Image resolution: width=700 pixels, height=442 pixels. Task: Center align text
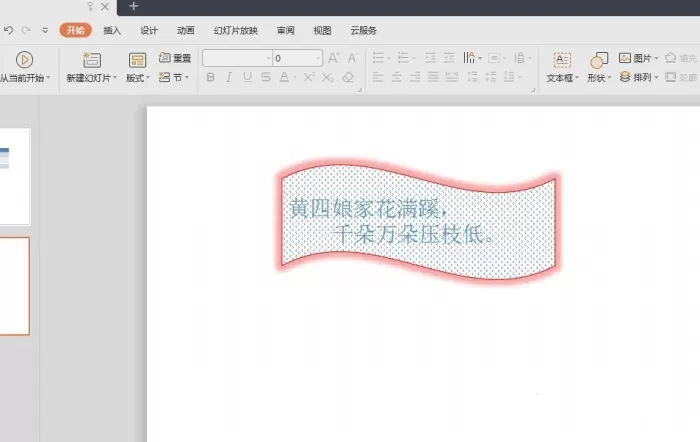[x=397, y=77]
